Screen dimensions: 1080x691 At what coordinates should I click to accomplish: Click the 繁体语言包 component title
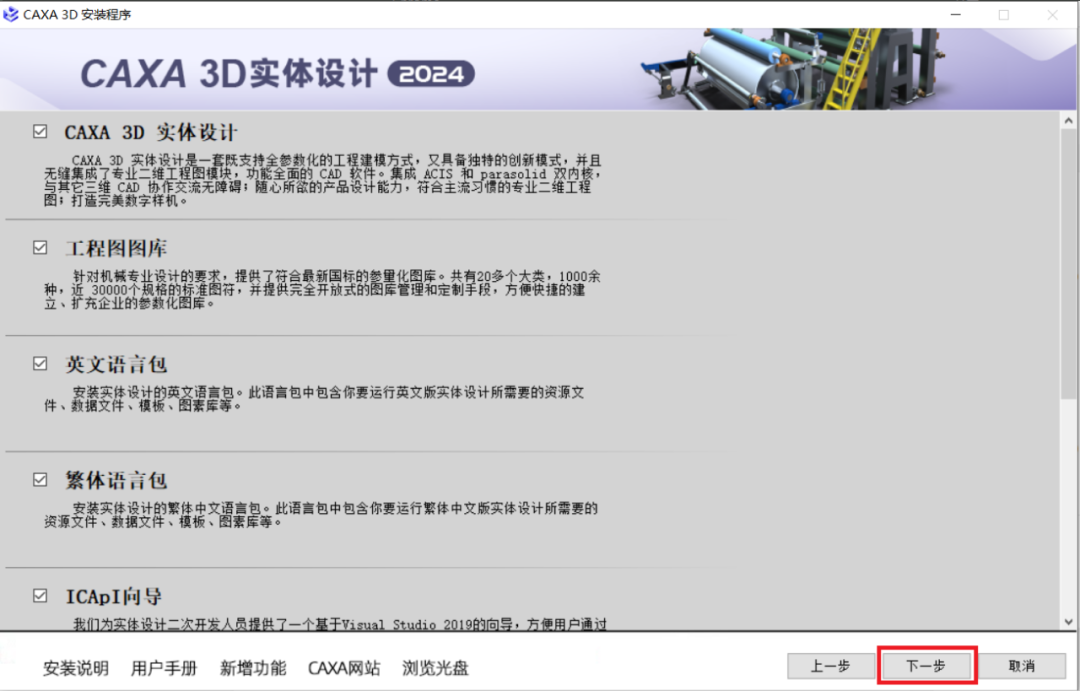(116, 480)
